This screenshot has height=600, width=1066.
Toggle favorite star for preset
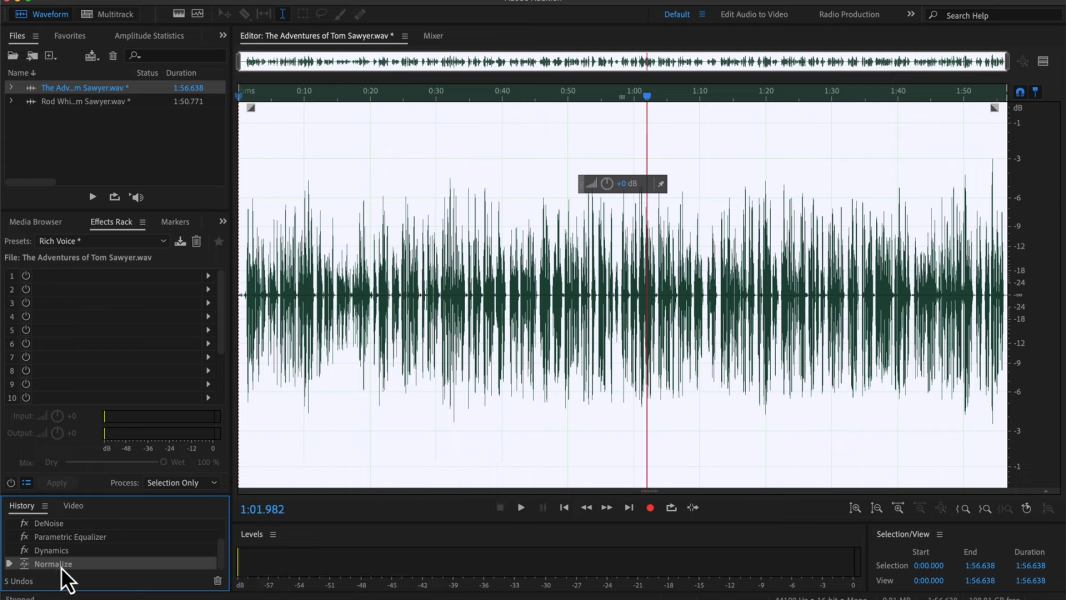[218, 241]
